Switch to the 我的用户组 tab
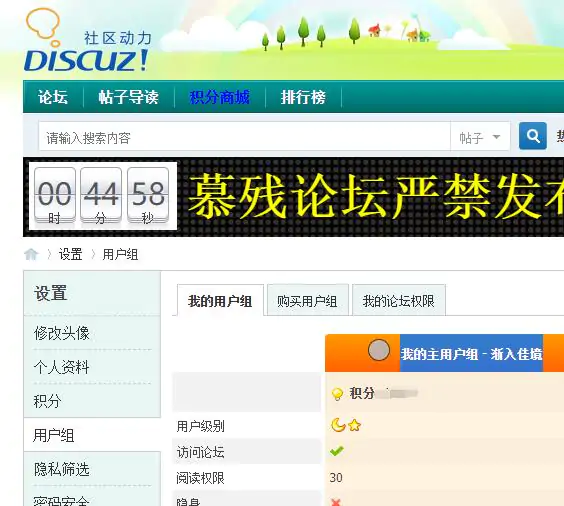The image size is (564, 506). [x=220, y=300]
